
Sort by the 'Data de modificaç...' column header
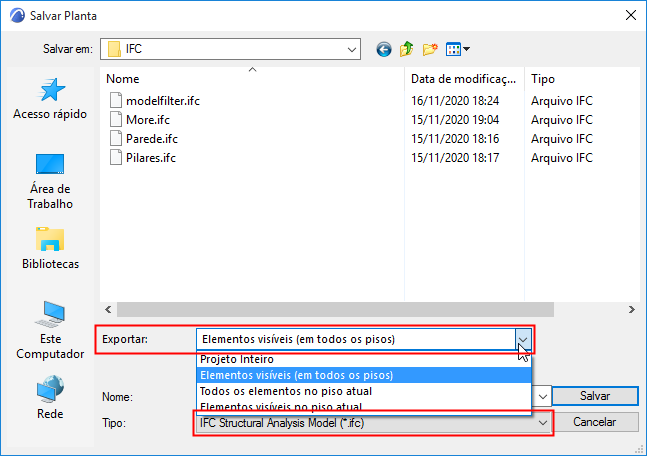click(x=464, y=79)
